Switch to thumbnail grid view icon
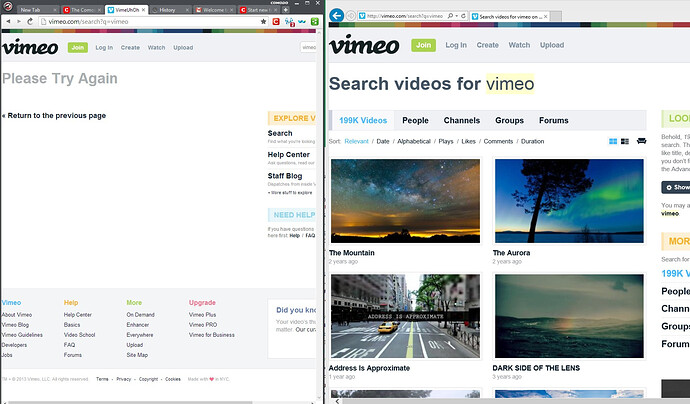 [613, 141]
